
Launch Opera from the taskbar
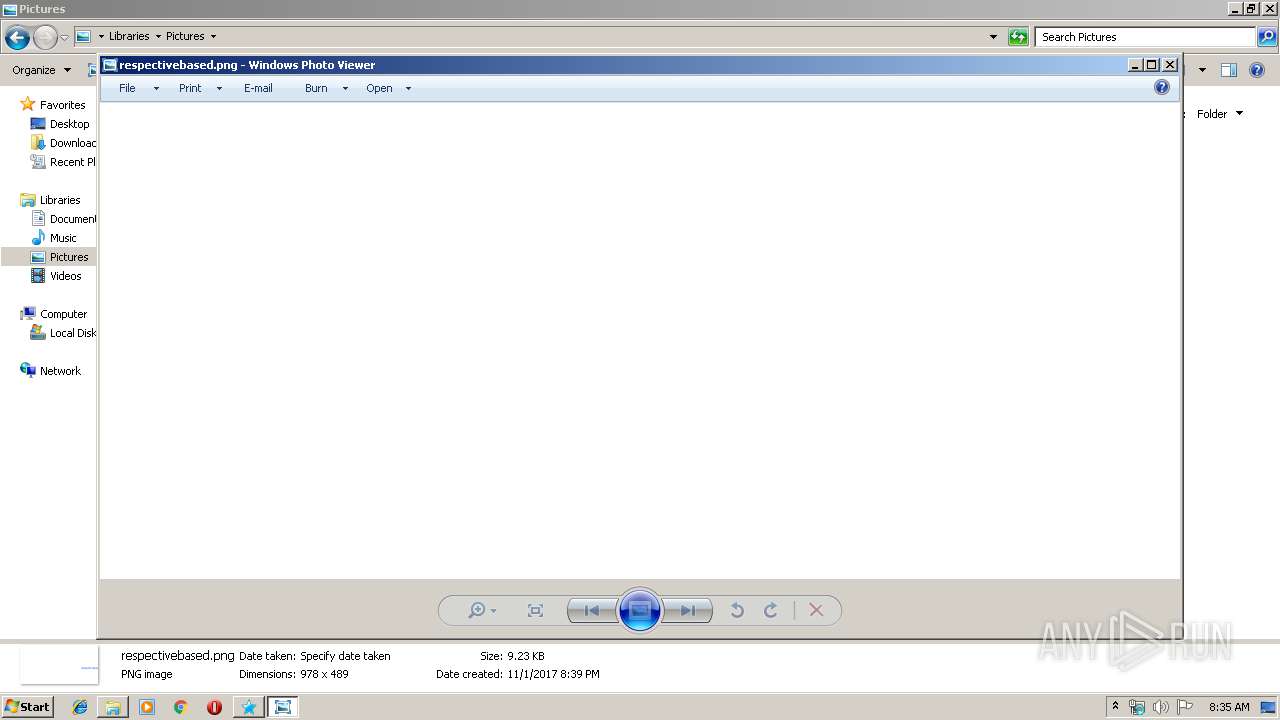tap(214, 707)
